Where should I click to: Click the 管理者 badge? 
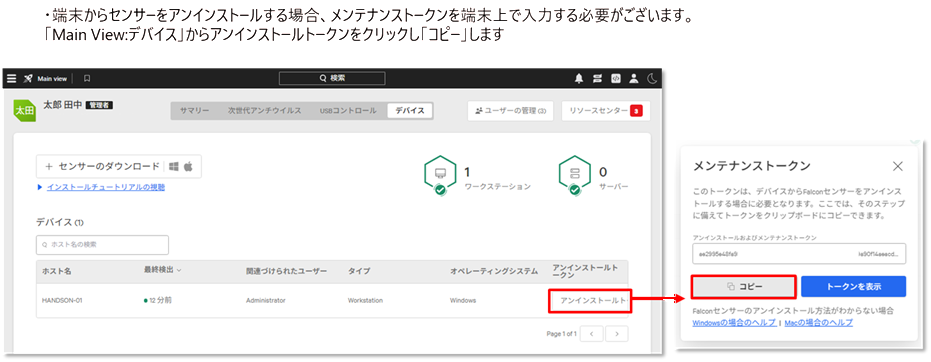(99, 105)
